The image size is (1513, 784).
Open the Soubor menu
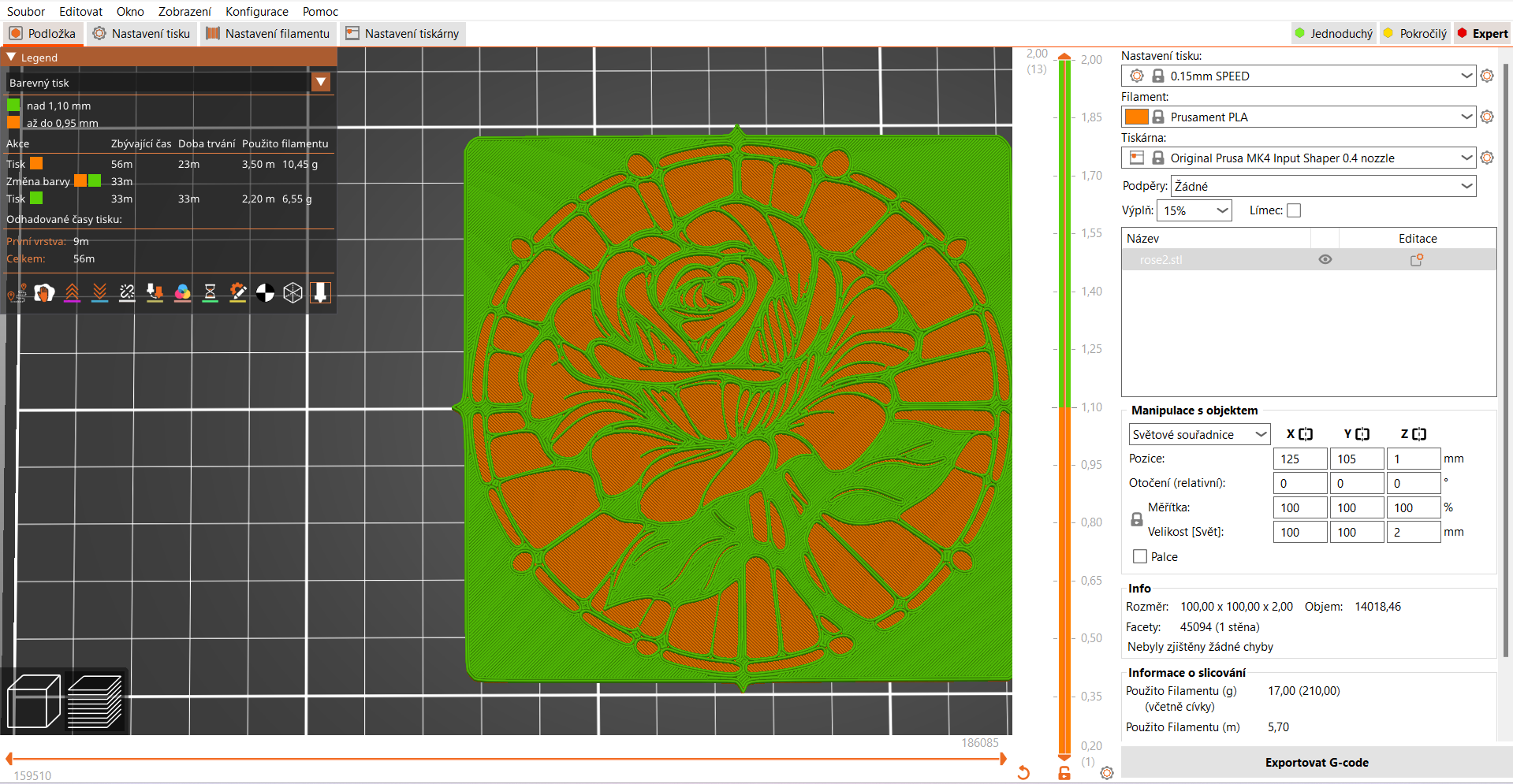coord(26,11)
